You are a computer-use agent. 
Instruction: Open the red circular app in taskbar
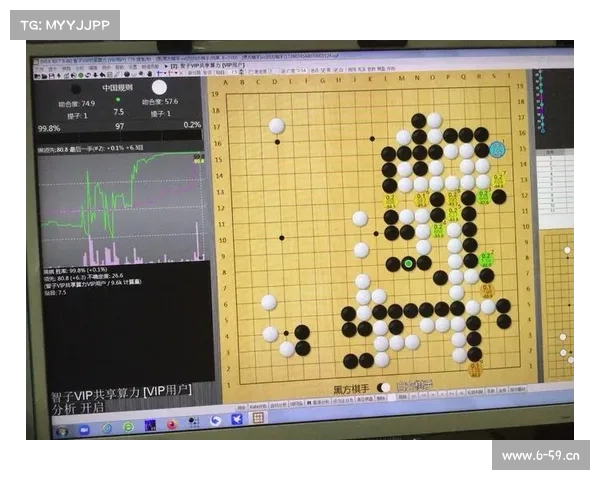click(x=172, y=424)
